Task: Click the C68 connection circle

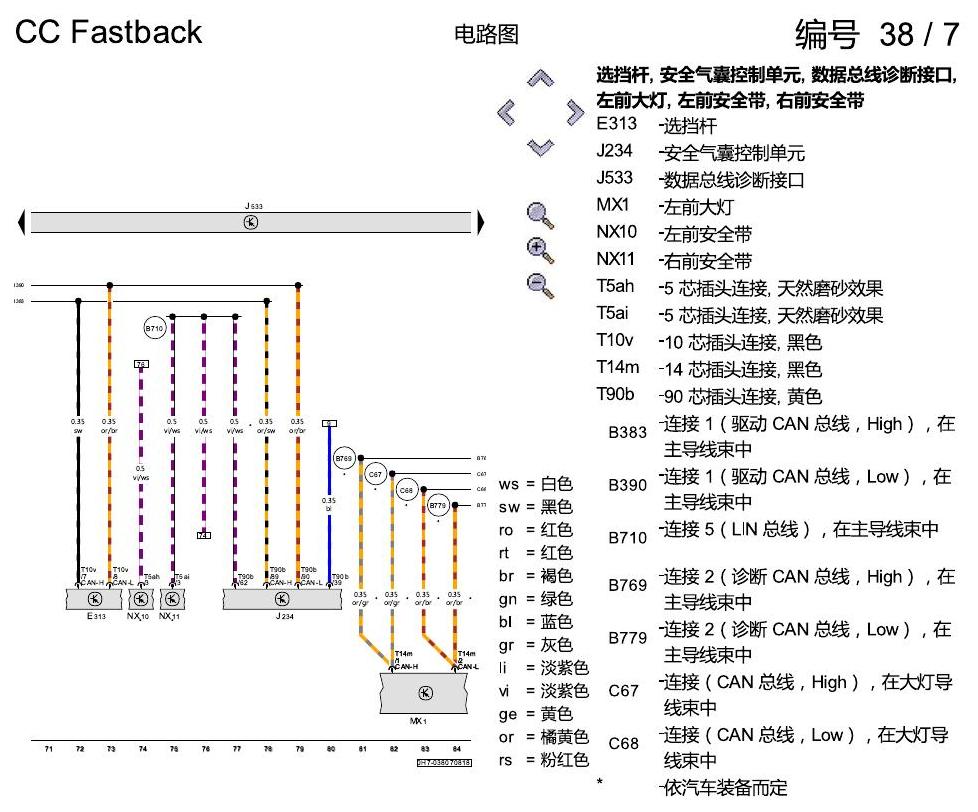Action: (x=406, y=490)
